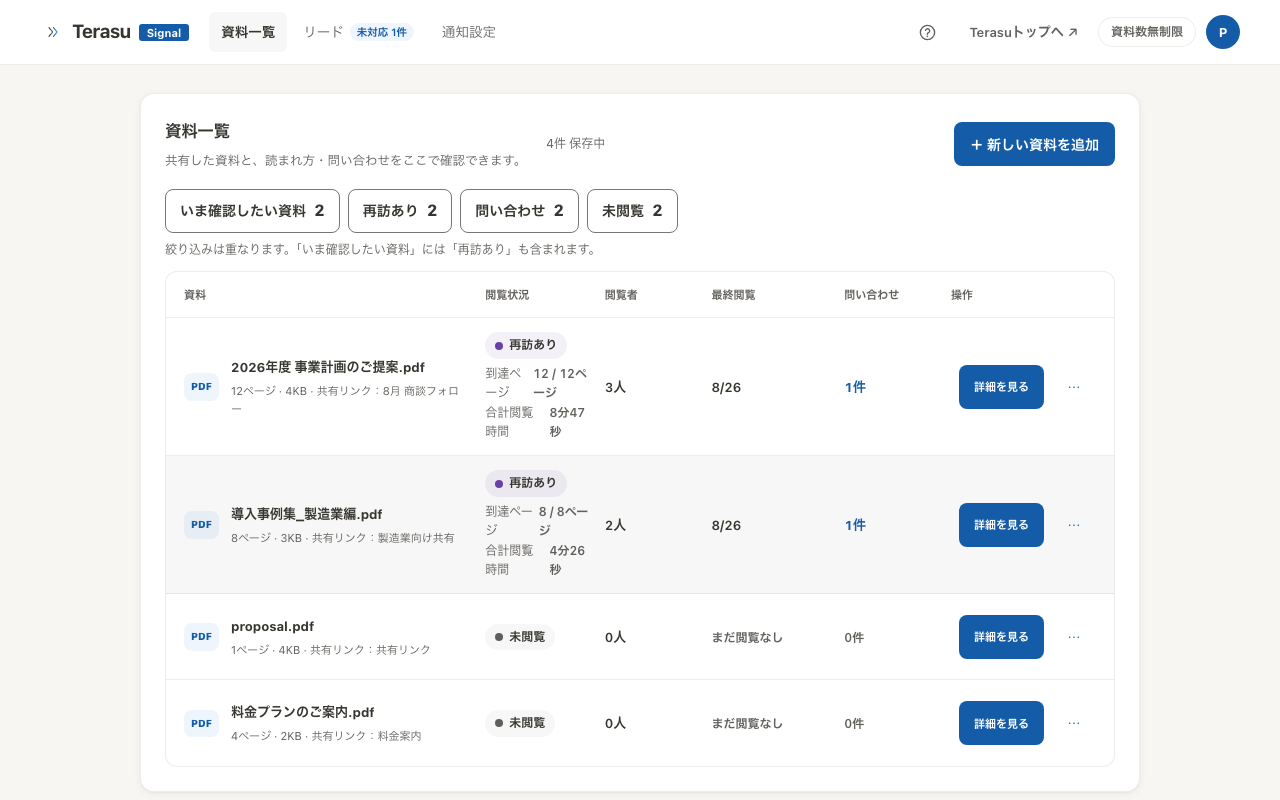The width and height of the screenshot is (1280, 800).
Task: Click the Terasu Signal logo
Action: click(130, 32)
